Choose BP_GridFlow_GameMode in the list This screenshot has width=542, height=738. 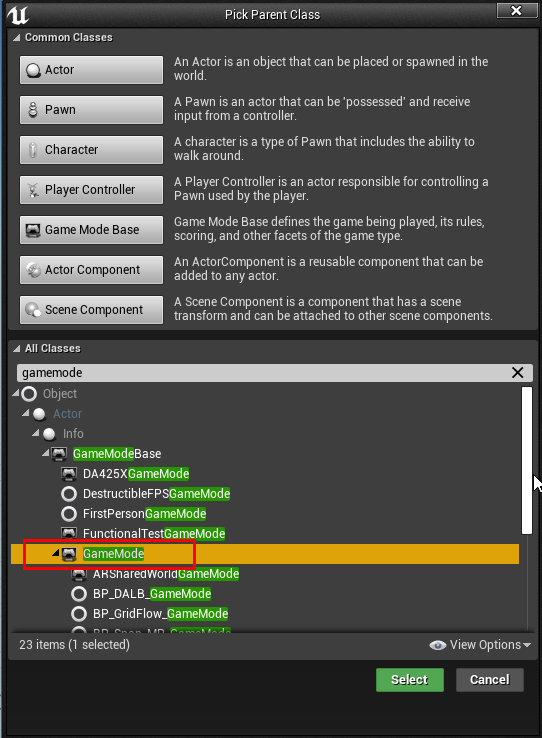tap(160, 614)
